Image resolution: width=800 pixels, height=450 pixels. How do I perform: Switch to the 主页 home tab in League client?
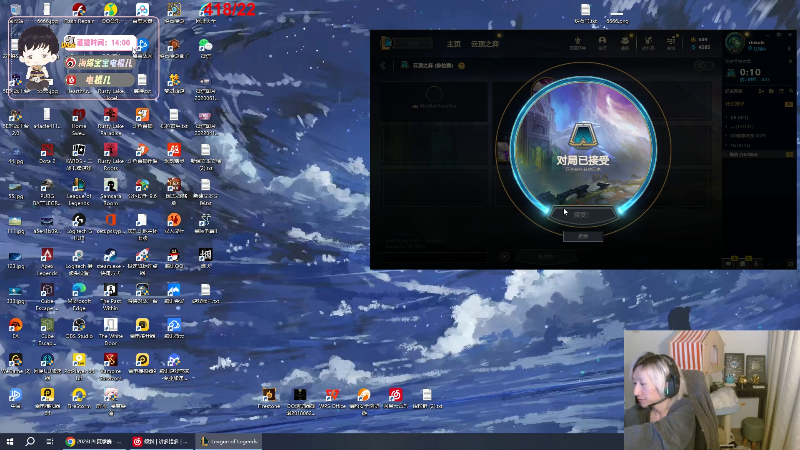click(x=454, y=44)
